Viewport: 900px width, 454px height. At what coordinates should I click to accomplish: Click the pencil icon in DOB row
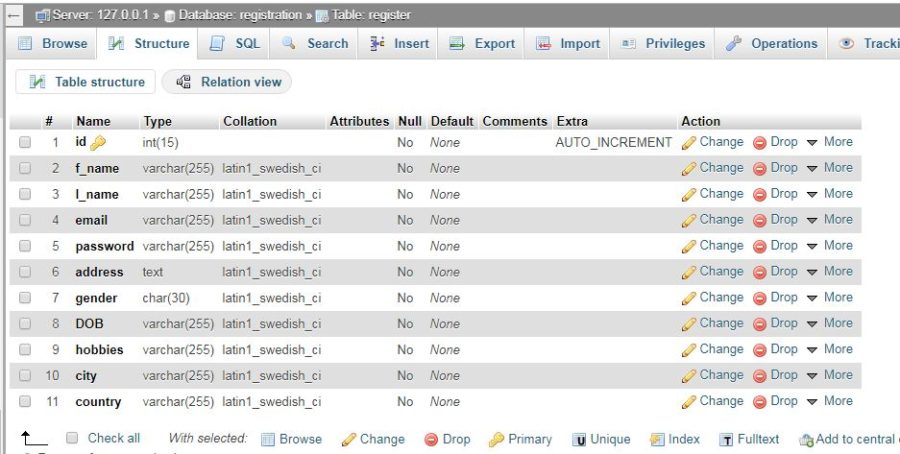point(689,324)
